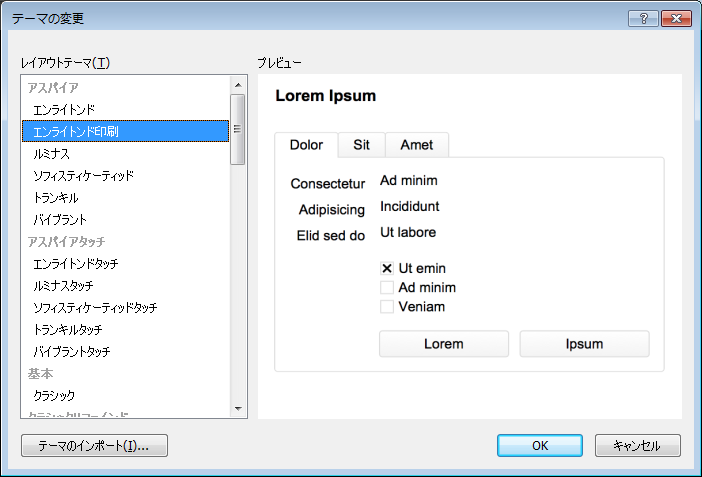
Task: Click the Lorem Ipsum preview heading
Action: (325, 95)
